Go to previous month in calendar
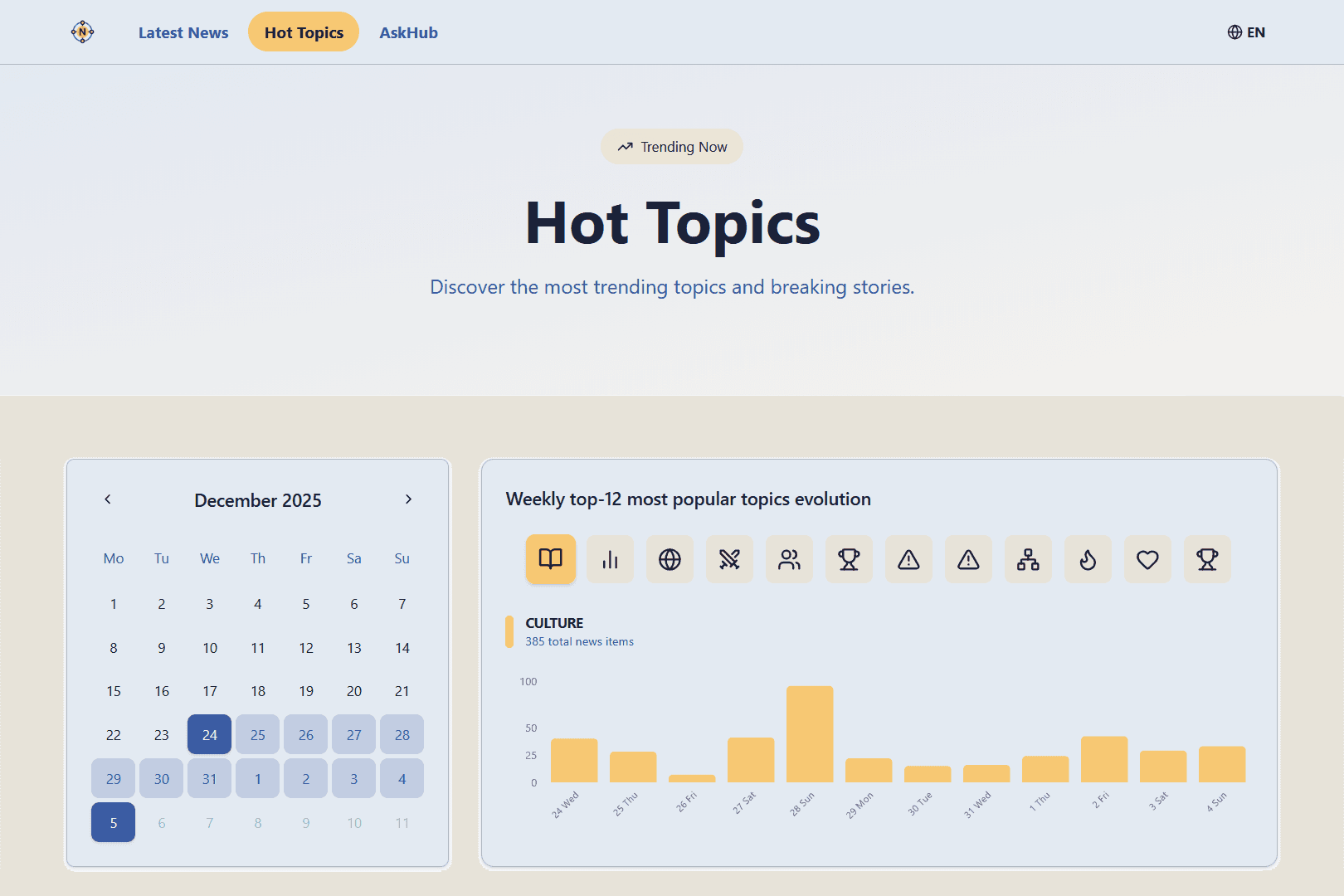The width and height of the screenshot is (1344, 896). [108, 499]
